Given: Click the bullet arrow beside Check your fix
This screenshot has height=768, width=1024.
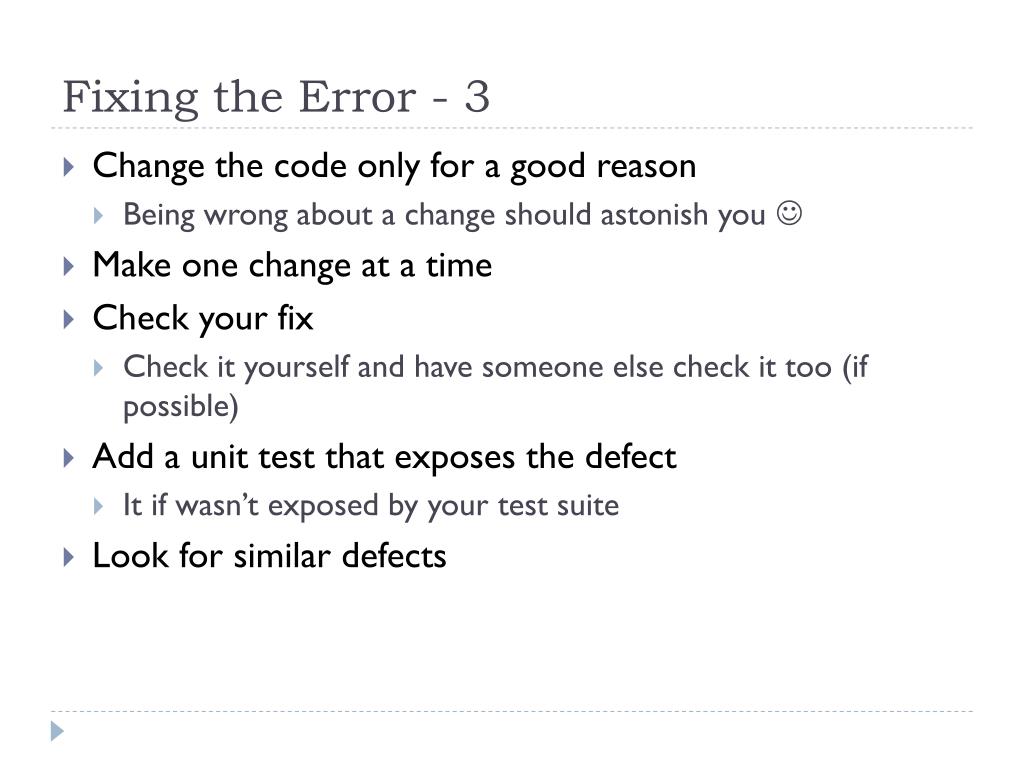Looking at the screenshot, I should coord(69,319).
